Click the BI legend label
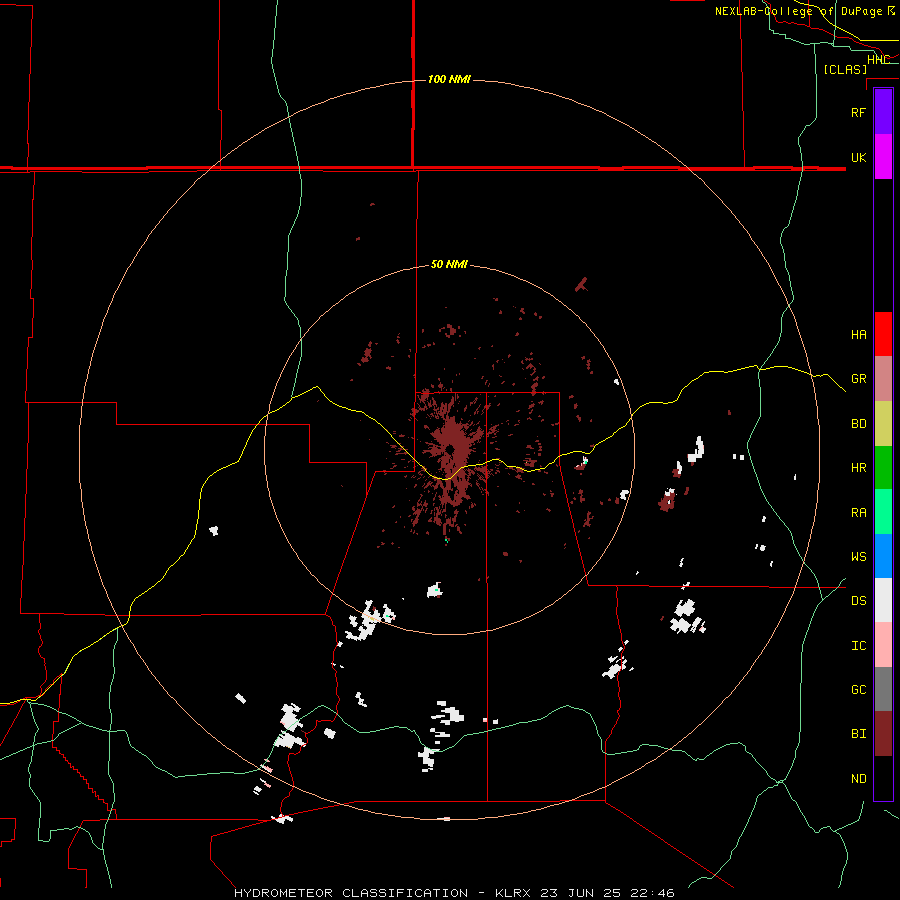Screen dimensions: 900x900 [x=858, y=734]
